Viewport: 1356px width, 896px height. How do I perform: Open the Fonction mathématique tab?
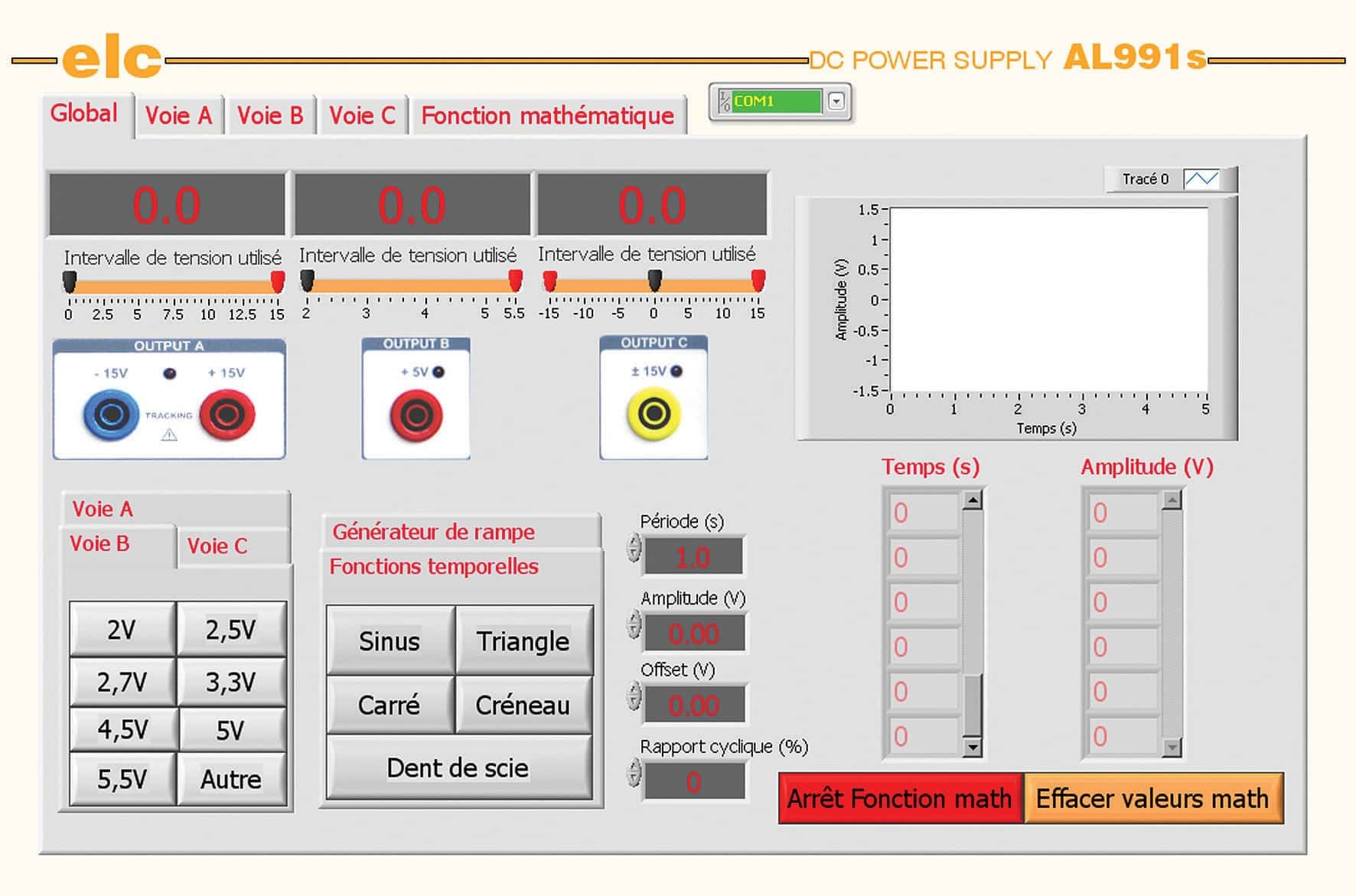547,116
